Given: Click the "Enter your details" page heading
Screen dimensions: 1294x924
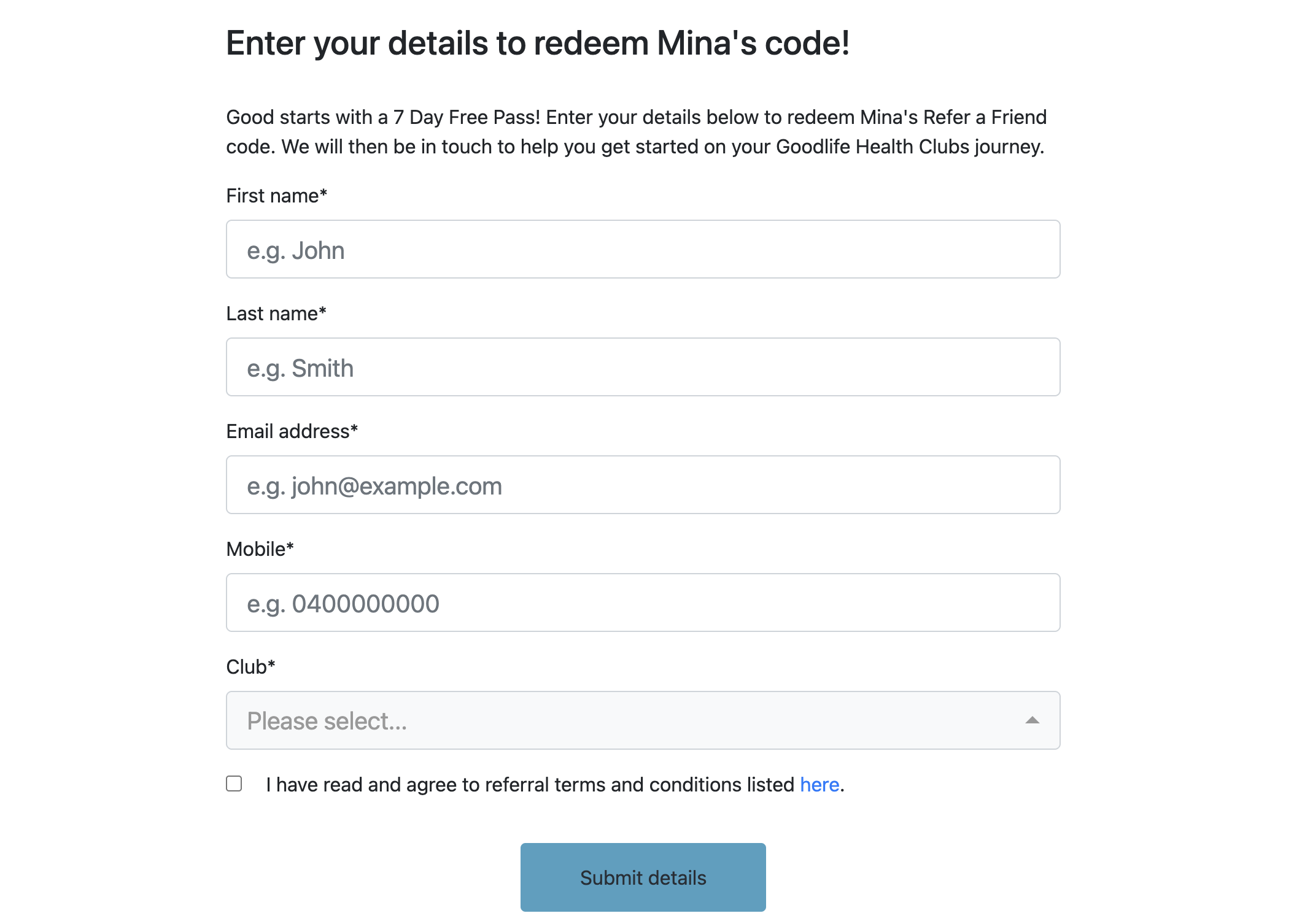Looking at the screenshot, I should 538,43.
